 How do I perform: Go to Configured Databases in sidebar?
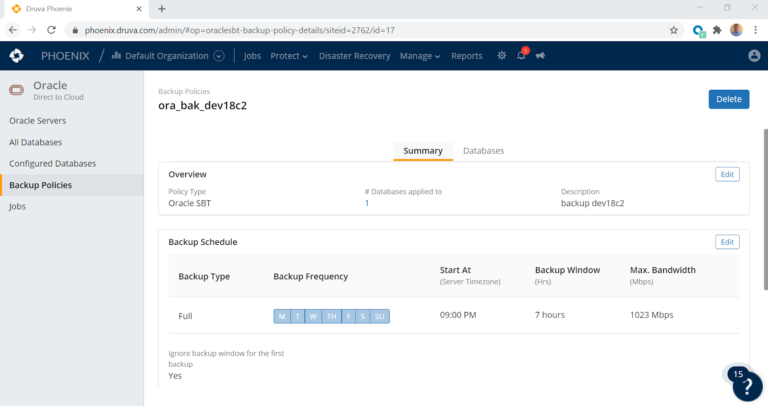(x=53, y=163)
